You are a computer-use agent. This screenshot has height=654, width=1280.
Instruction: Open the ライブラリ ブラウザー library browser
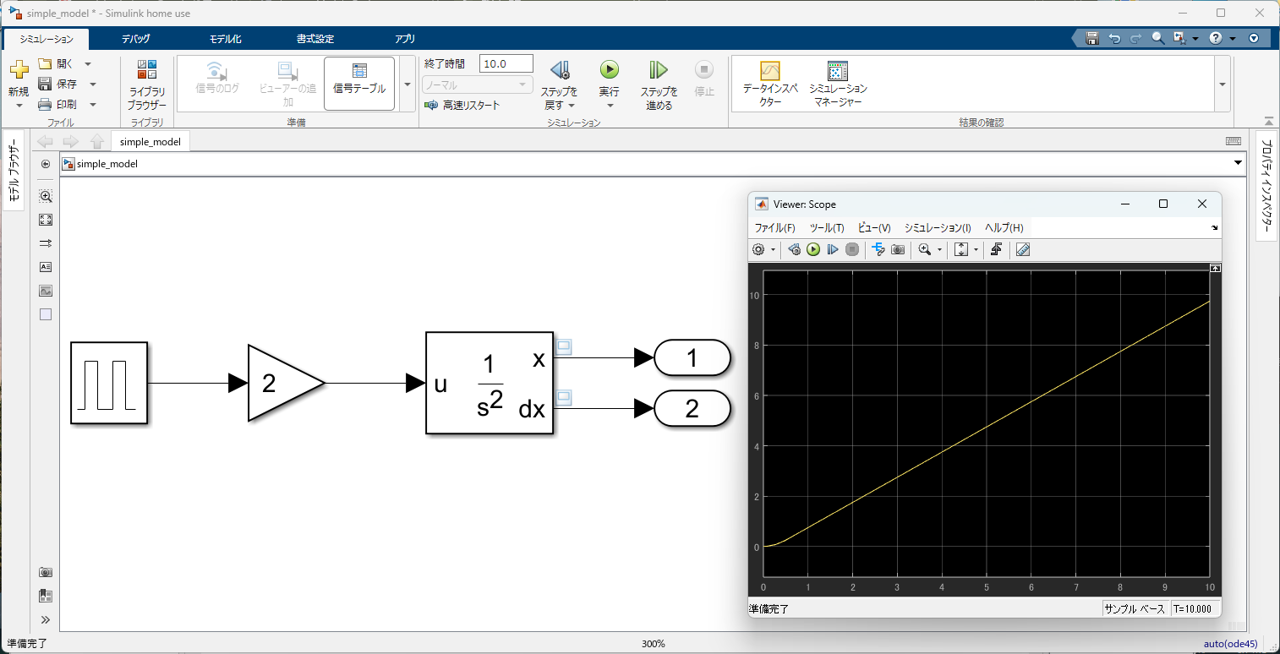point(147,82)
